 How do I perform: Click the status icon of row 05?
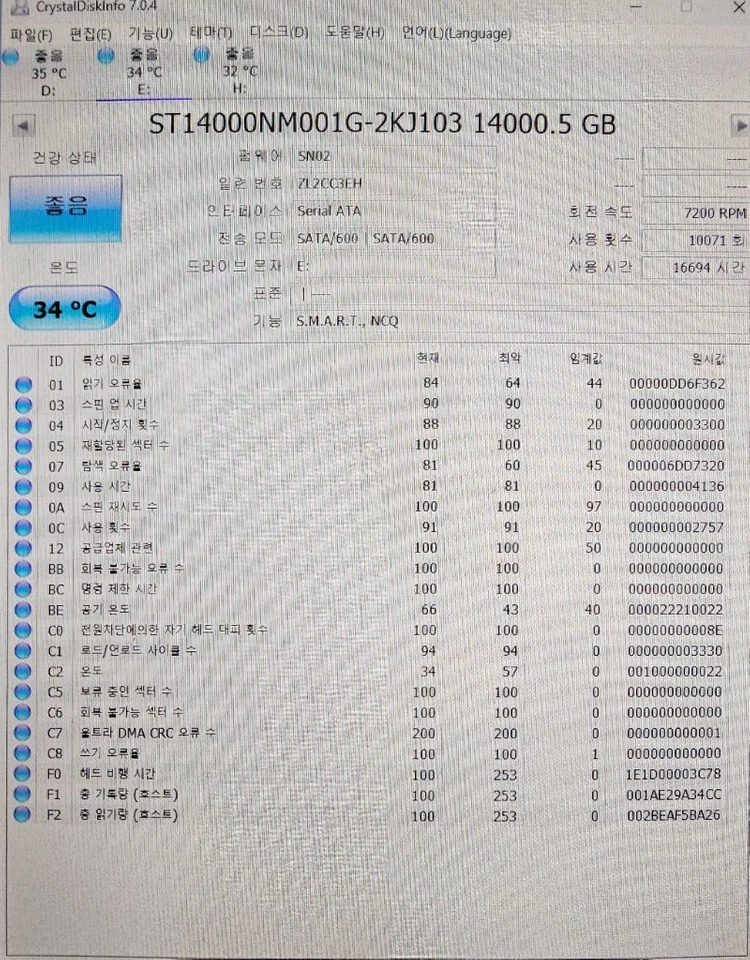(x=23, y=446)
